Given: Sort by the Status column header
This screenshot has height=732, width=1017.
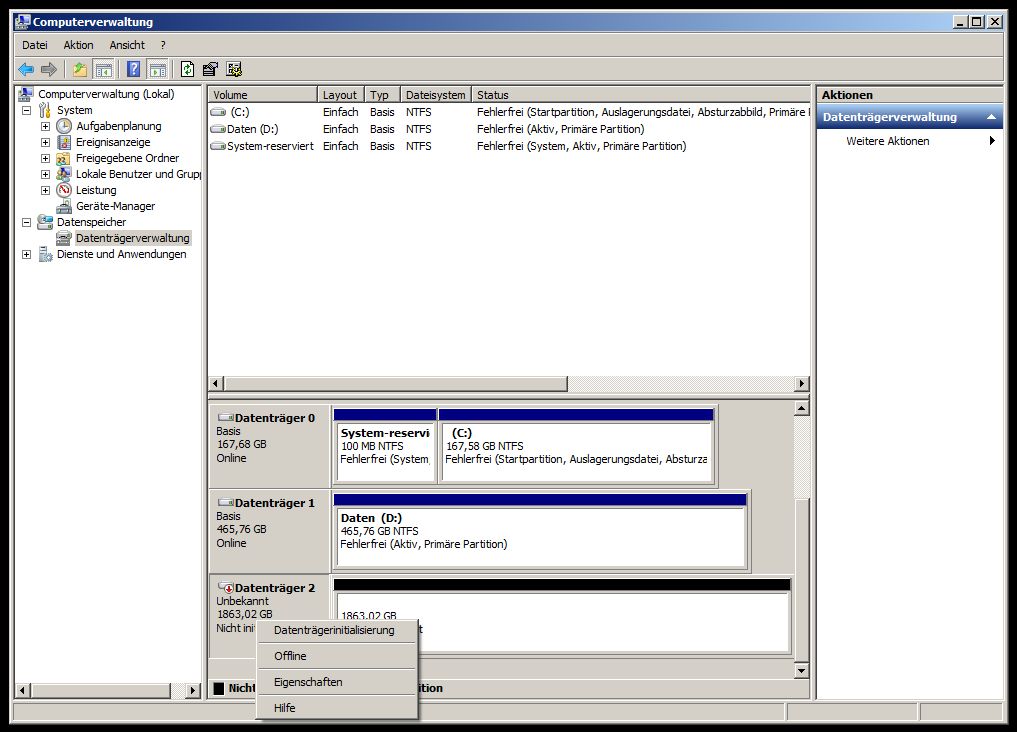Looking at the screenshot, I should pyautogui.click(x=641, y=95).
